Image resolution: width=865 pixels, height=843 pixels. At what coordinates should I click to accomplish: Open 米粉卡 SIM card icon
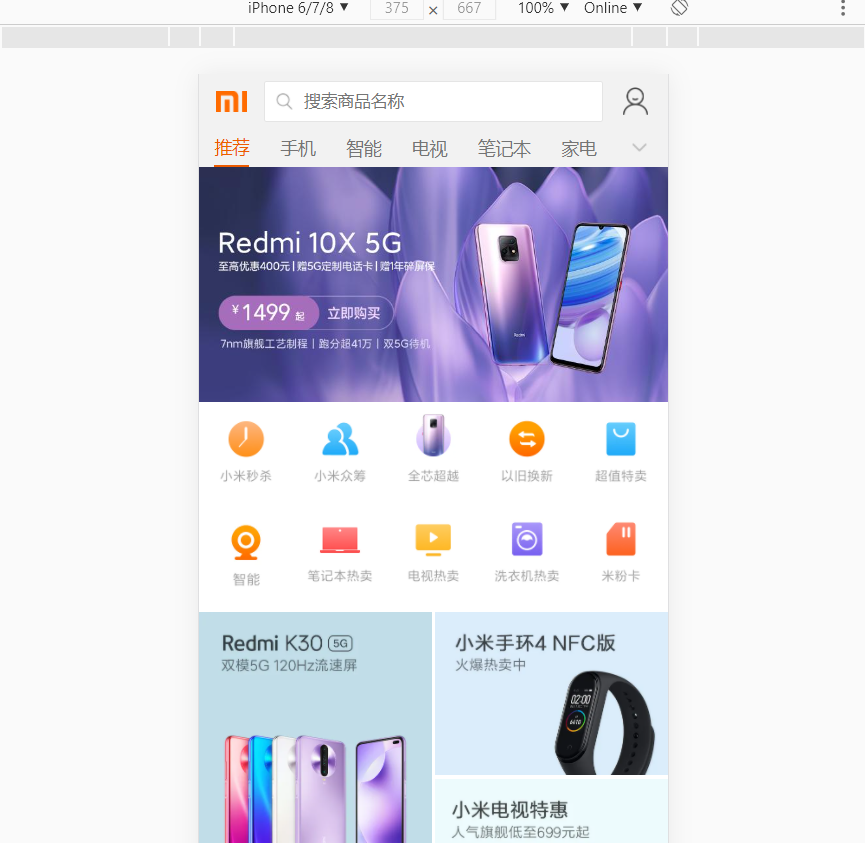point(621,539)
